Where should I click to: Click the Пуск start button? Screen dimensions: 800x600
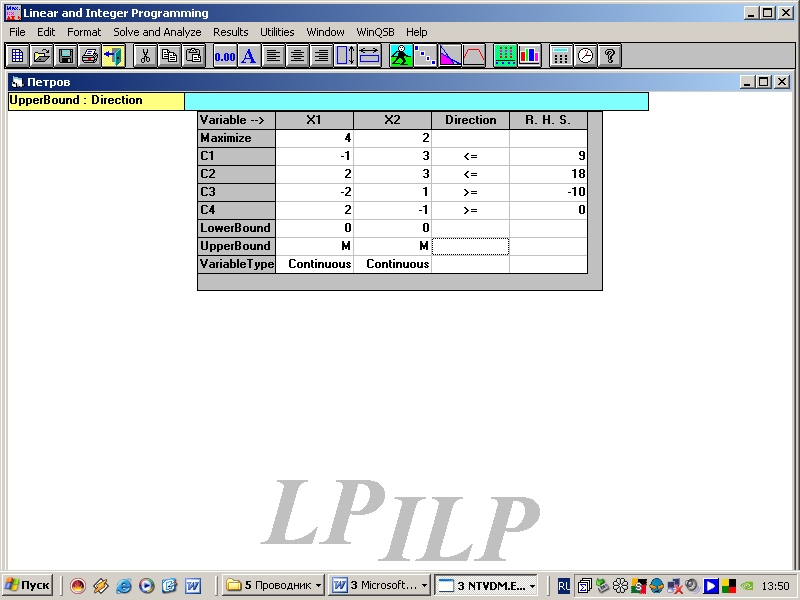coord(28,585)
